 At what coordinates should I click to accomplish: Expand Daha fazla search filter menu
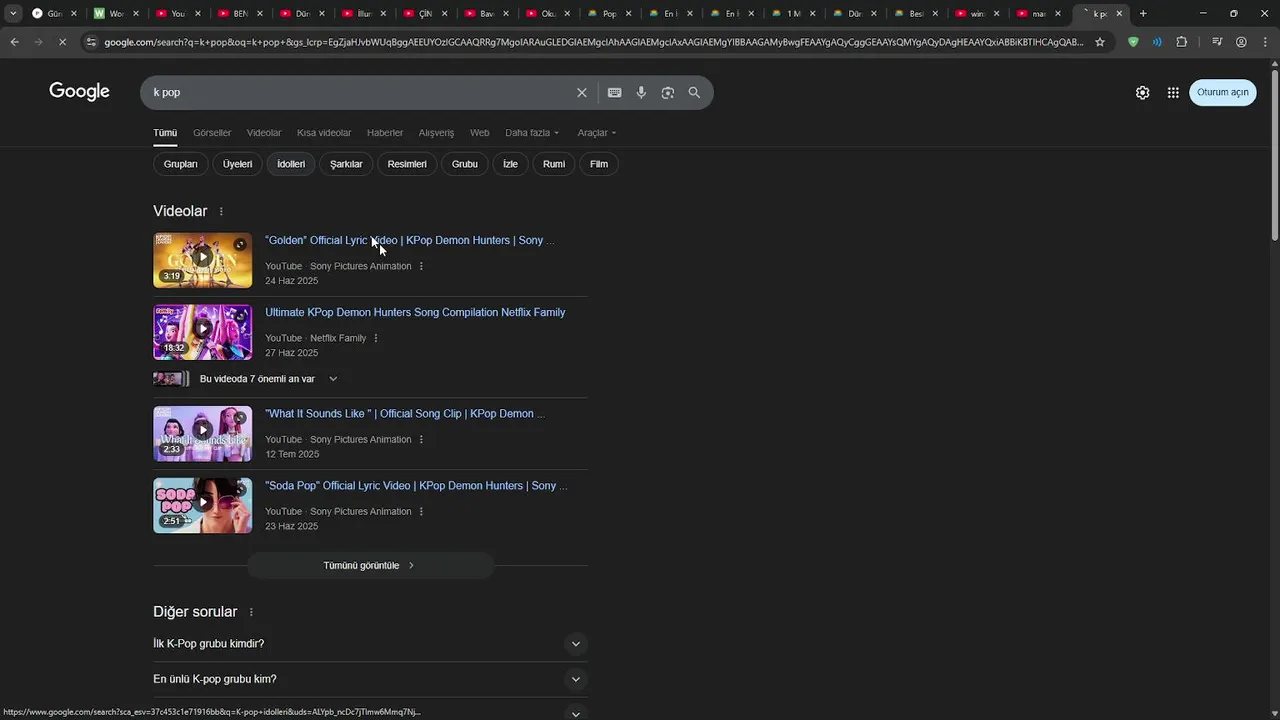point(532,132)
